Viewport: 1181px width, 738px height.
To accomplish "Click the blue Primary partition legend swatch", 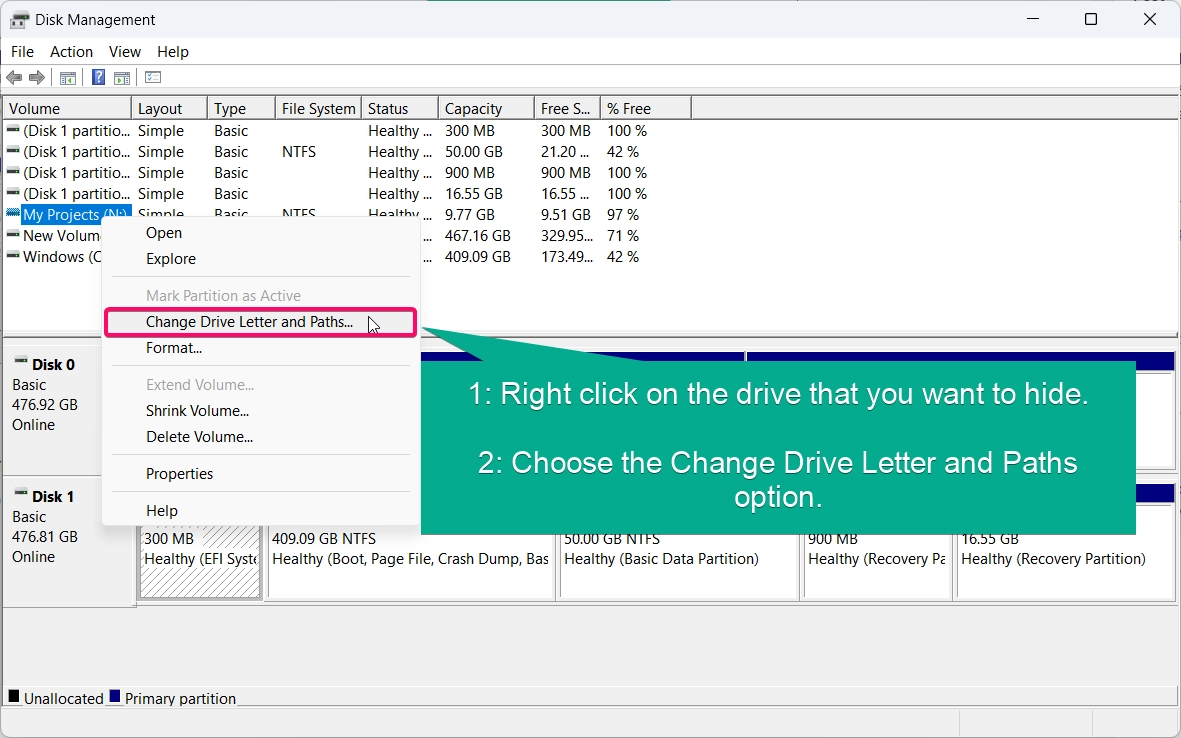I will 115,697.
